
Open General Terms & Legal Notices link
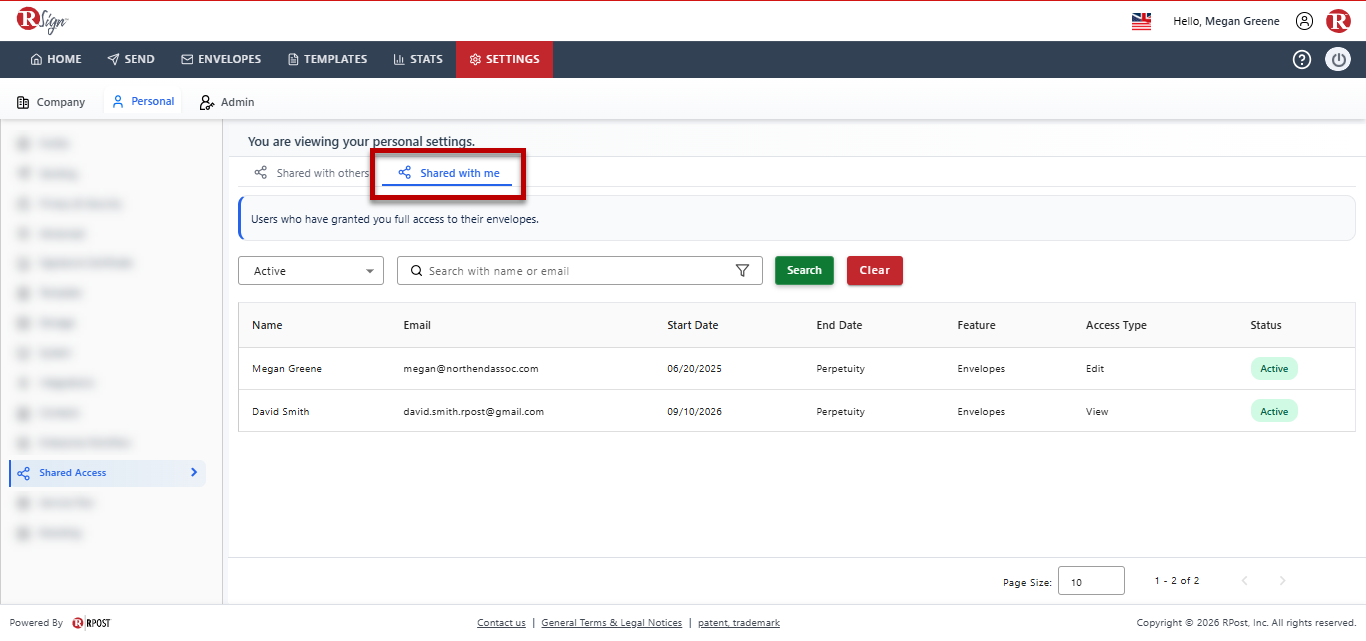(x=612, y=623)
